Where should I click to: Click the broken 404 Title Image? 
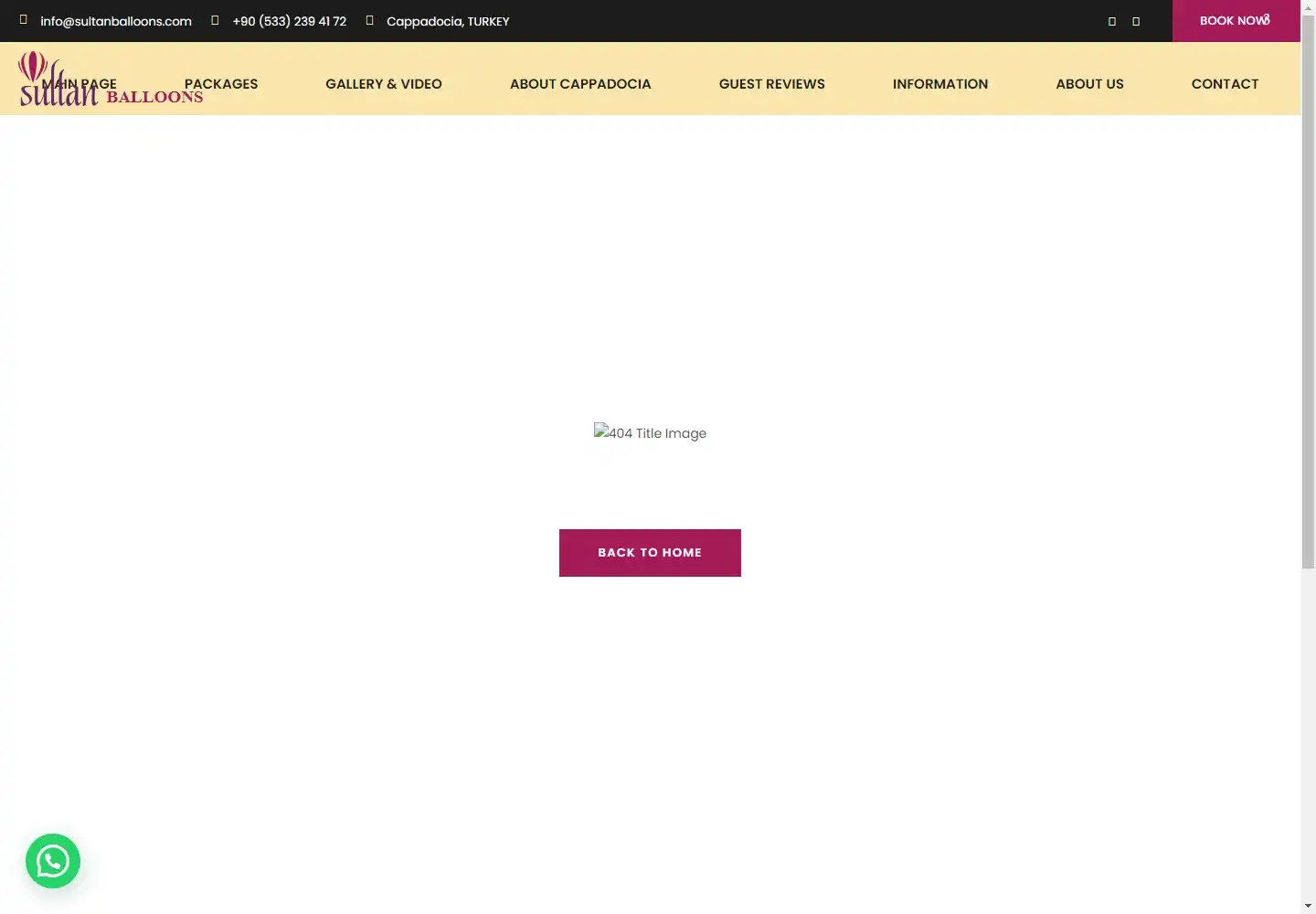(x=650, y=432)
